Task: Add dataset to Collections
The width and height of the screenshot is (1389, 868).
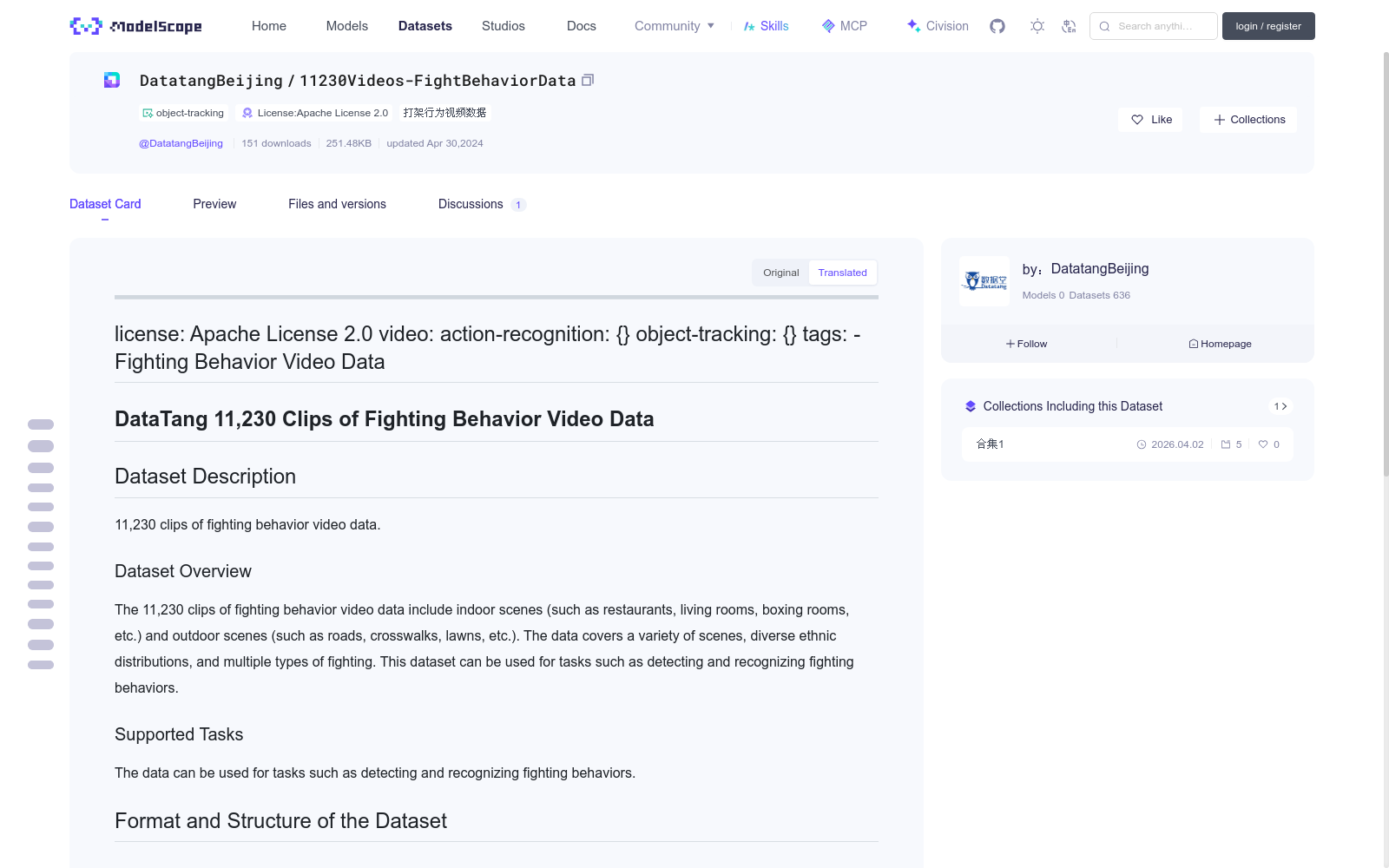Action: coord(1248,120)
